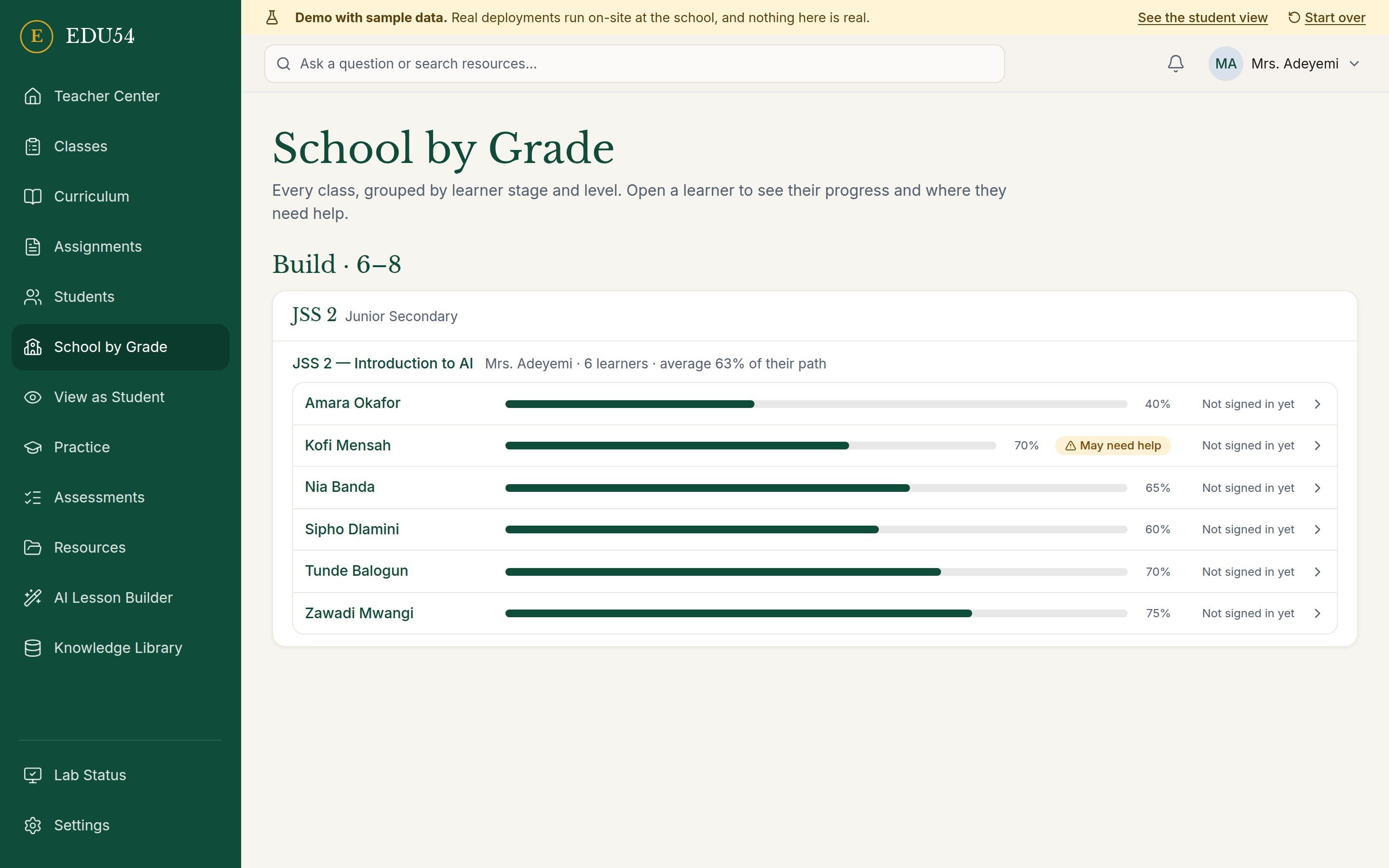The image size is (1389, 868).
Task: Click the View as Student eye icon
Action: point(33,397)
